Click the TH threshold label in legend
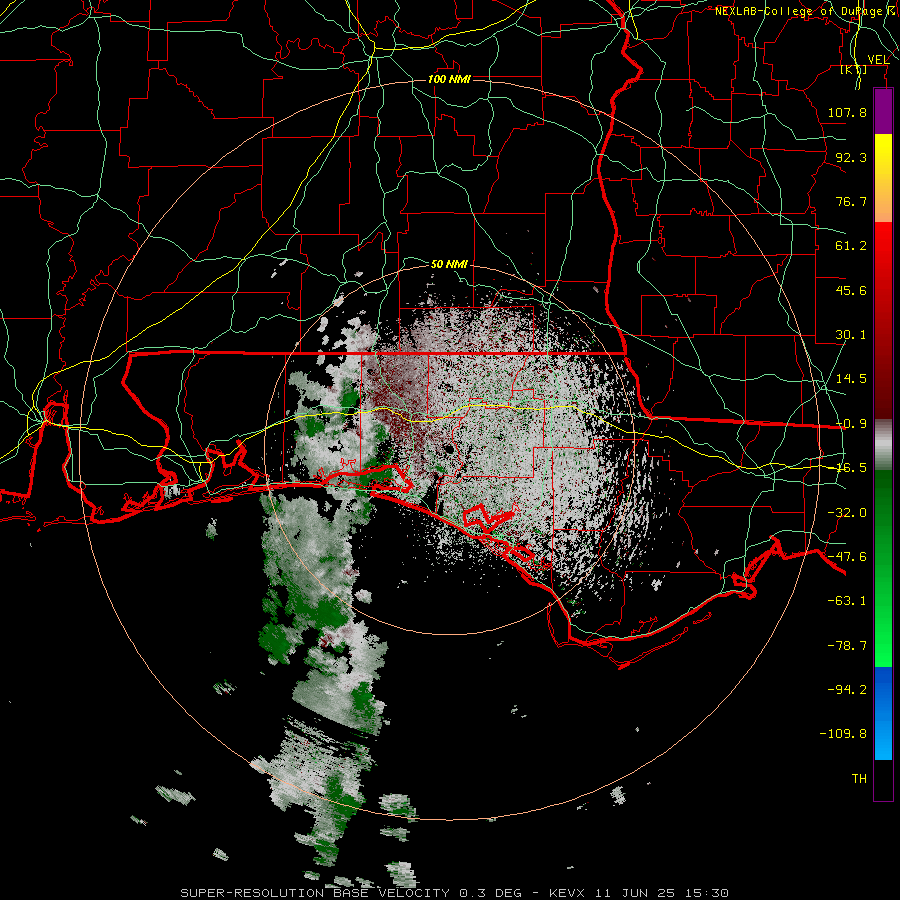The width and height of the screenshot is (900, 900). coord(859,779)
